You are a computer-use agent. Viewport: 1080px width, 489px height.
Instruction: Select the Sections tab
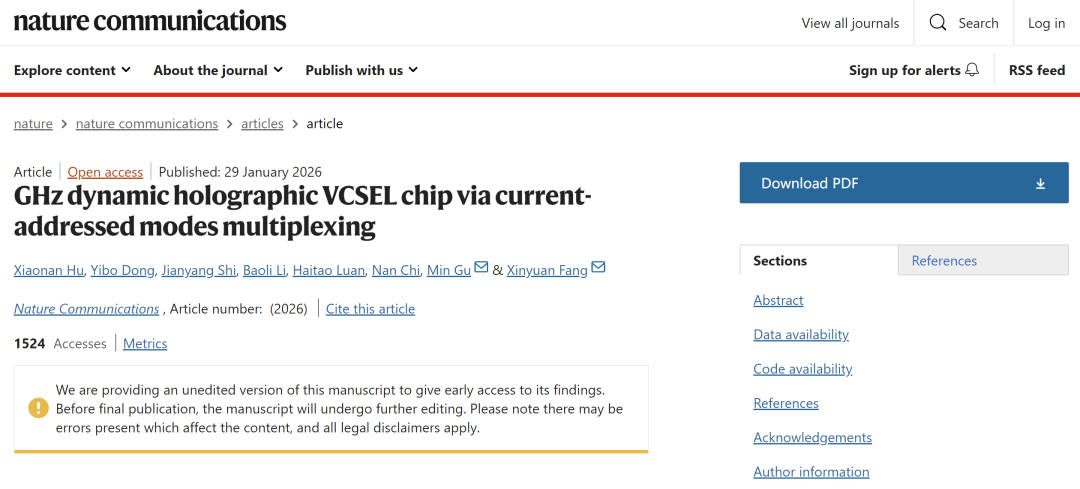coord(780,261)
